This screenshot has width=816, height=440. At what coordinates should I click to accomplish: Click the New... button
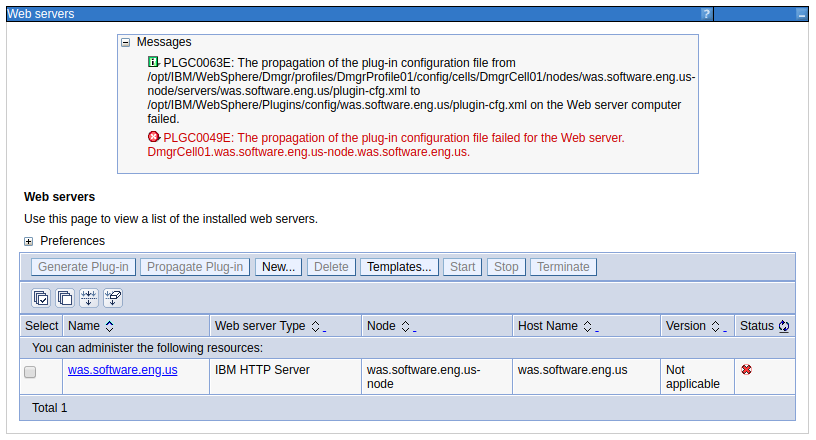coord(278,267)
